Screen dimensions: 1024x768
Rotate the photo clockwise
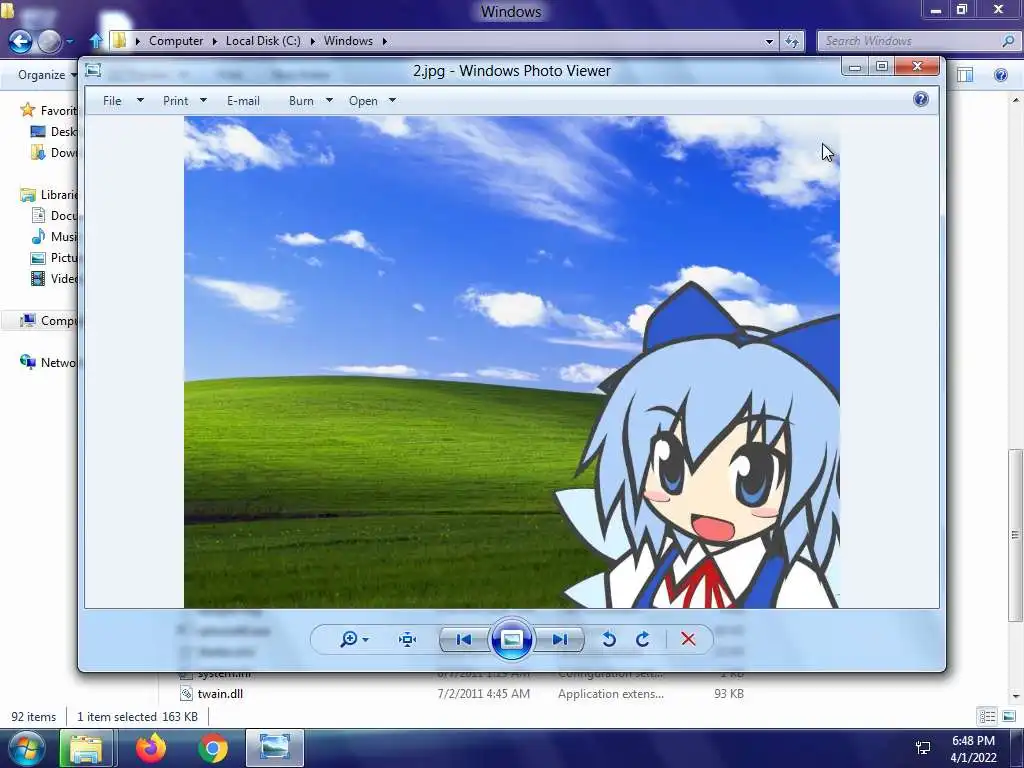coord(643,639)
